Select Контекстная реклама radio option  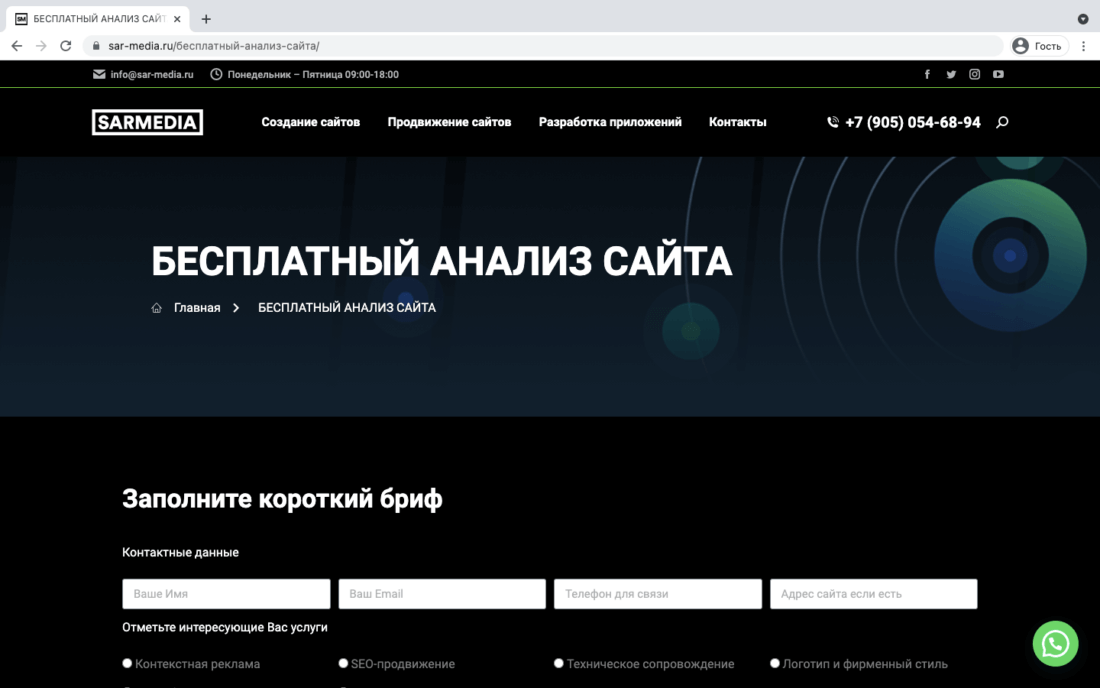(127, 663)
